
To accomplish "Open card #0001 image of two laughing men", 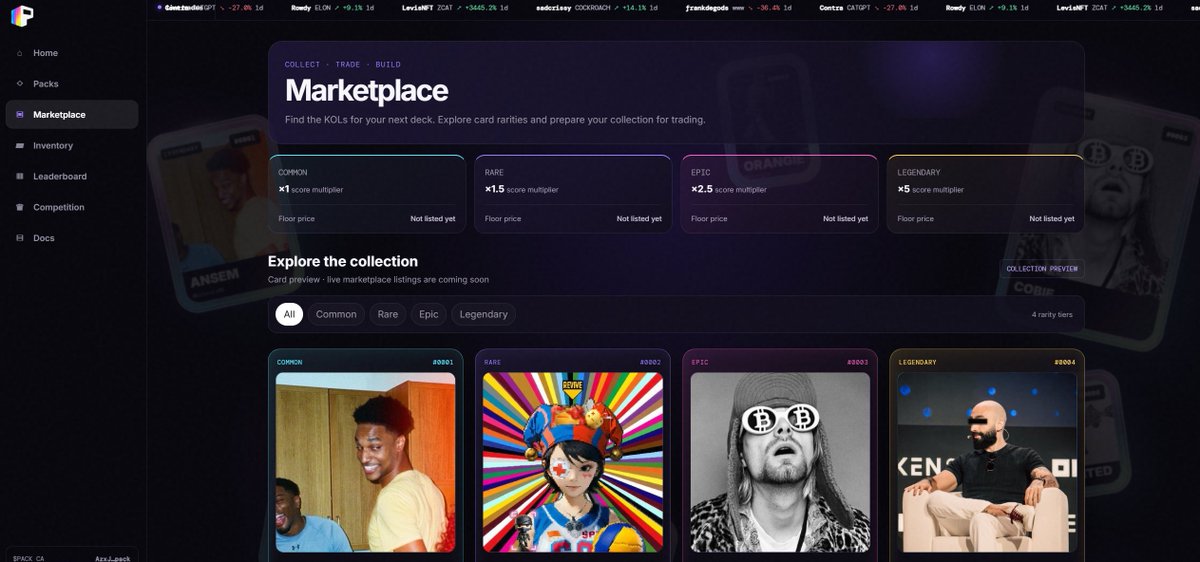I will pyautogui.click(x=366, y=463).
